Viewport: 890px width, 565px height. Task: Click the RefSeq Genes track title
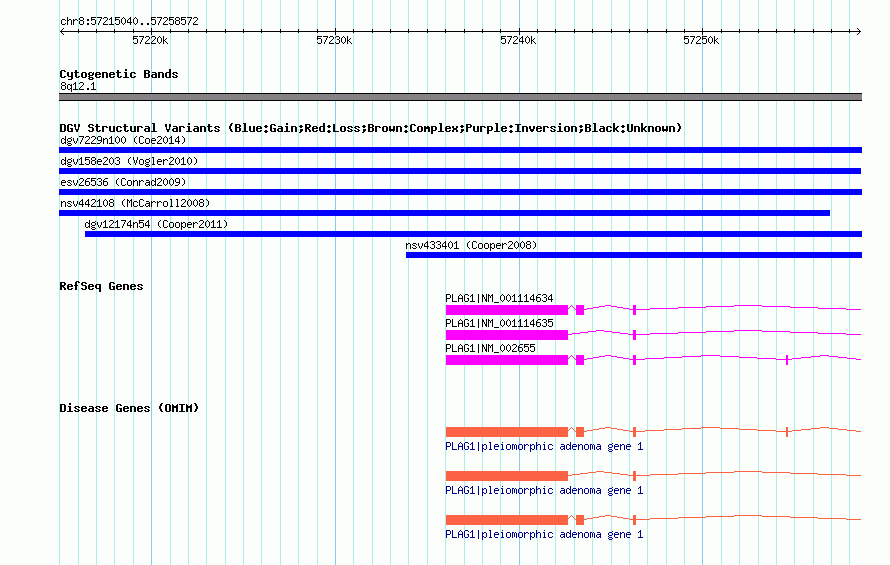click(x=101, y=286)
